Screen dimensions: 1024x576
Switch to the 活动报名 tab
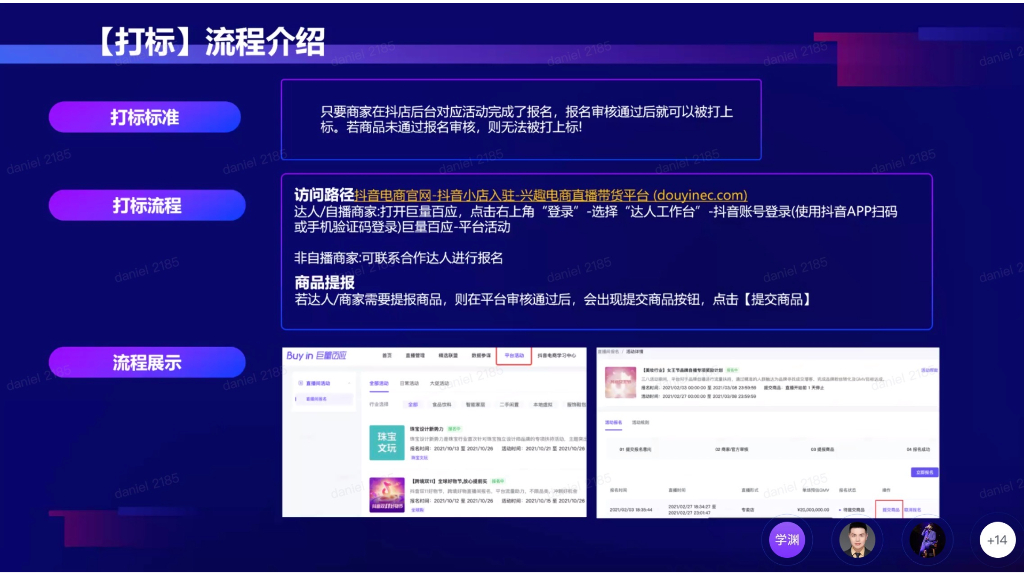613,423
